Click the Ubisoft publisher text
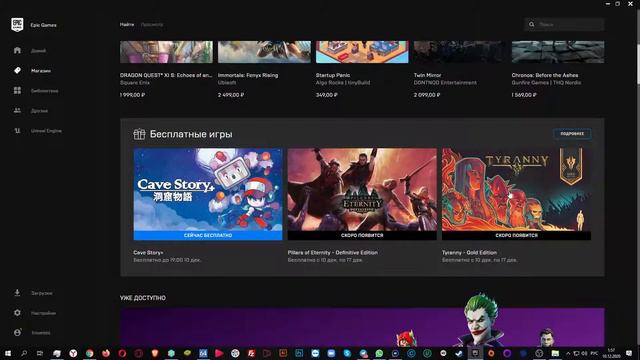Screen dimensions: 640x360 click(x=227, y=82)
